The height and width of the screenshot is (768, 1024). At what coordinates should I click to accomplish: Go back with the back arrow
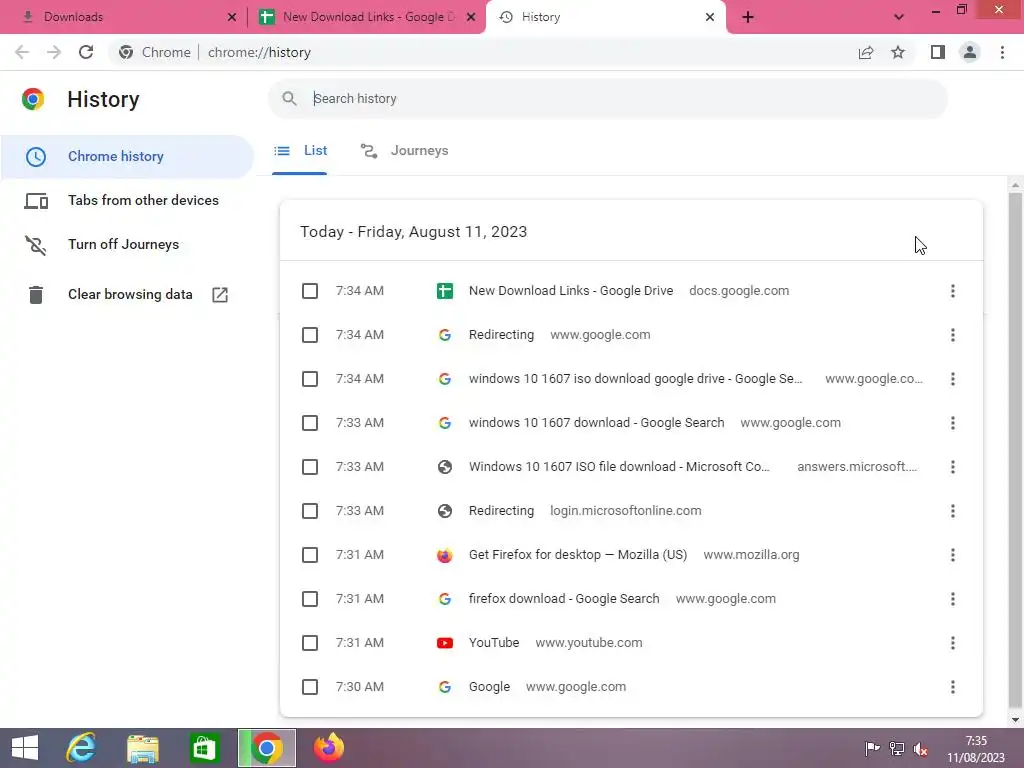pyautogui.click(x=22, y=52)
